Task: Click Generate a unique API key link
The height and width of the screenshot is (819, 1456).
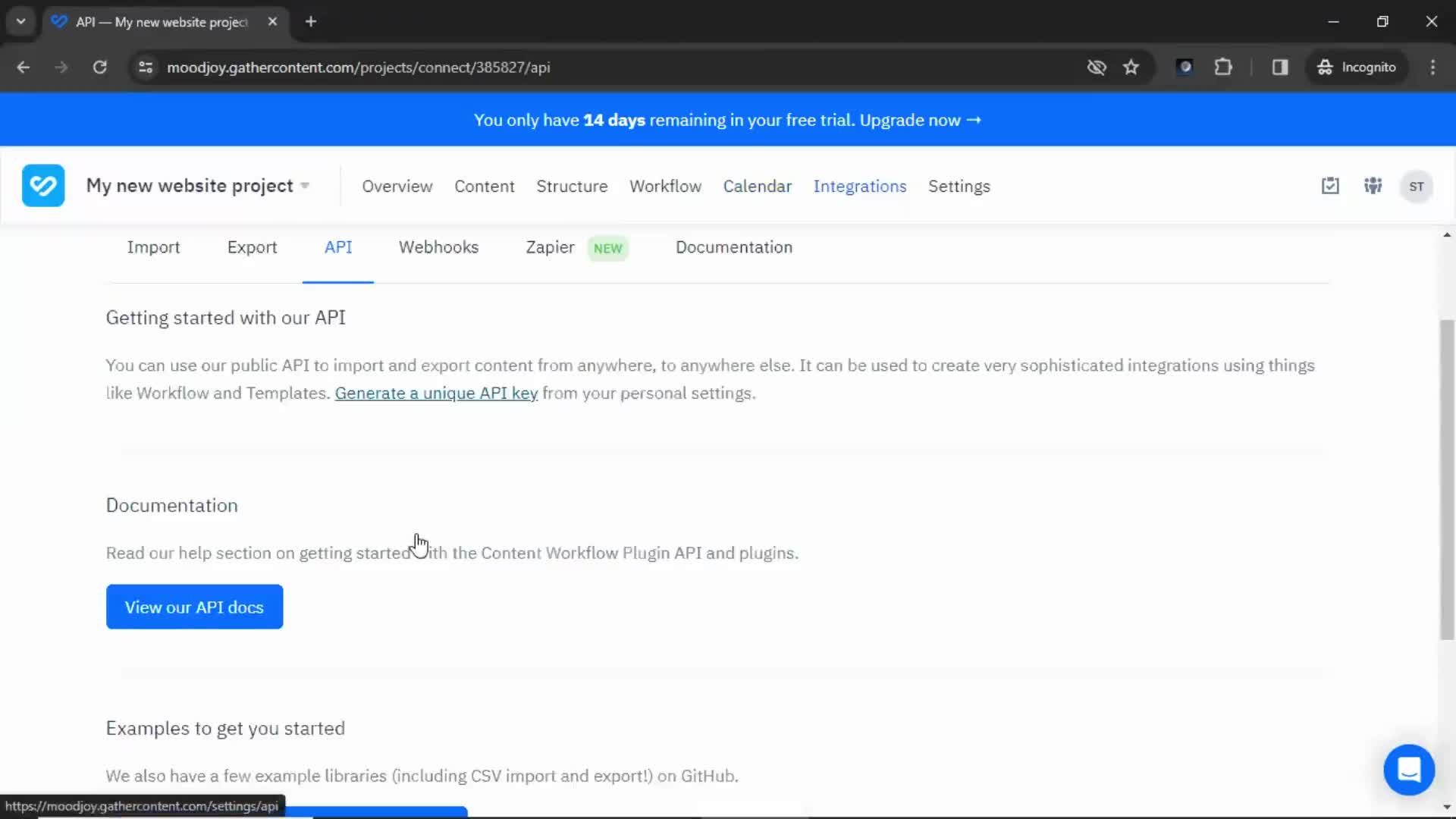Action: click(x=435, y=392)
